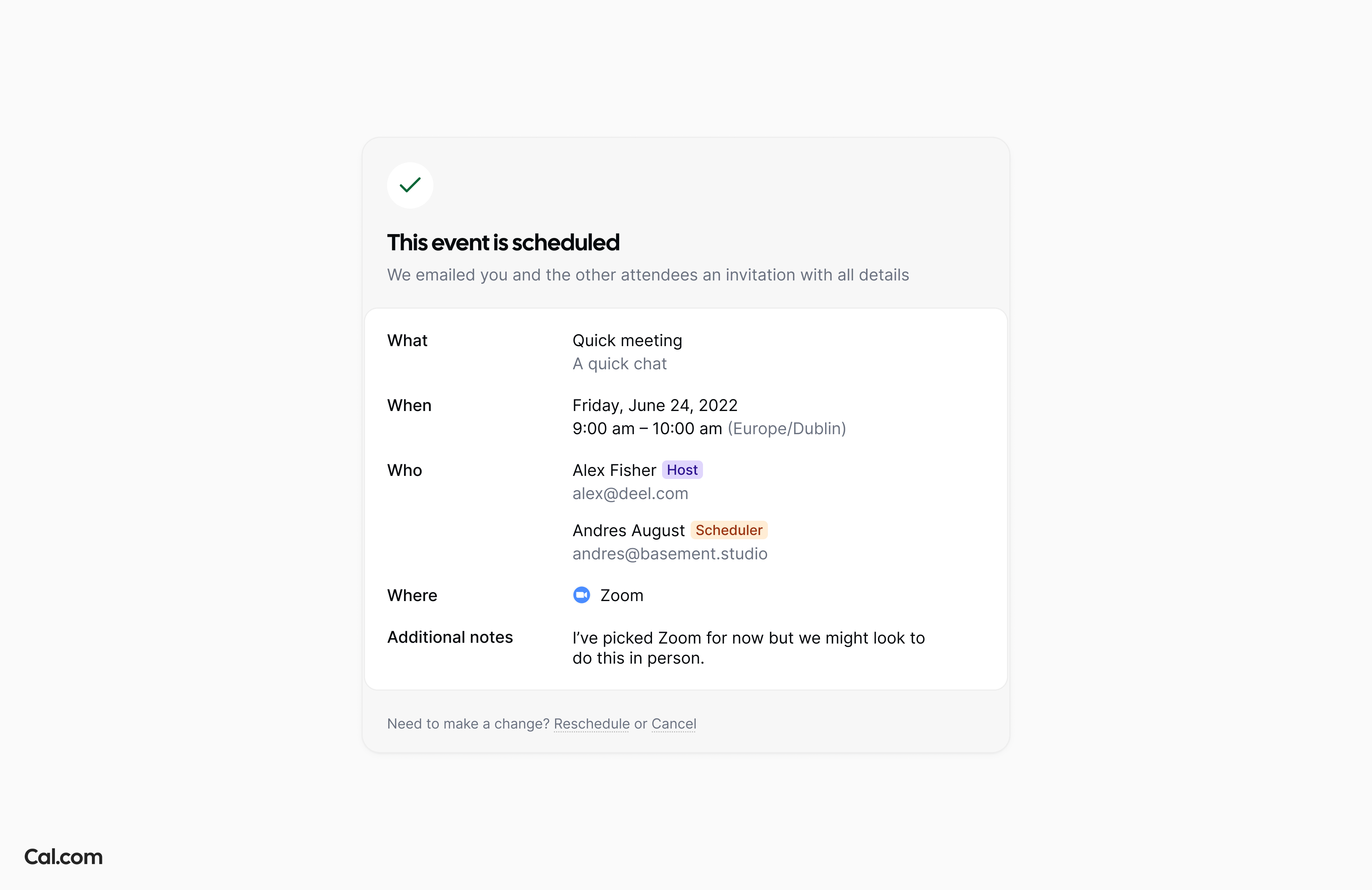This screenshot has width=1372, height=890.
Task: Click the "A quick chat" description
Action: click(619, 364)
